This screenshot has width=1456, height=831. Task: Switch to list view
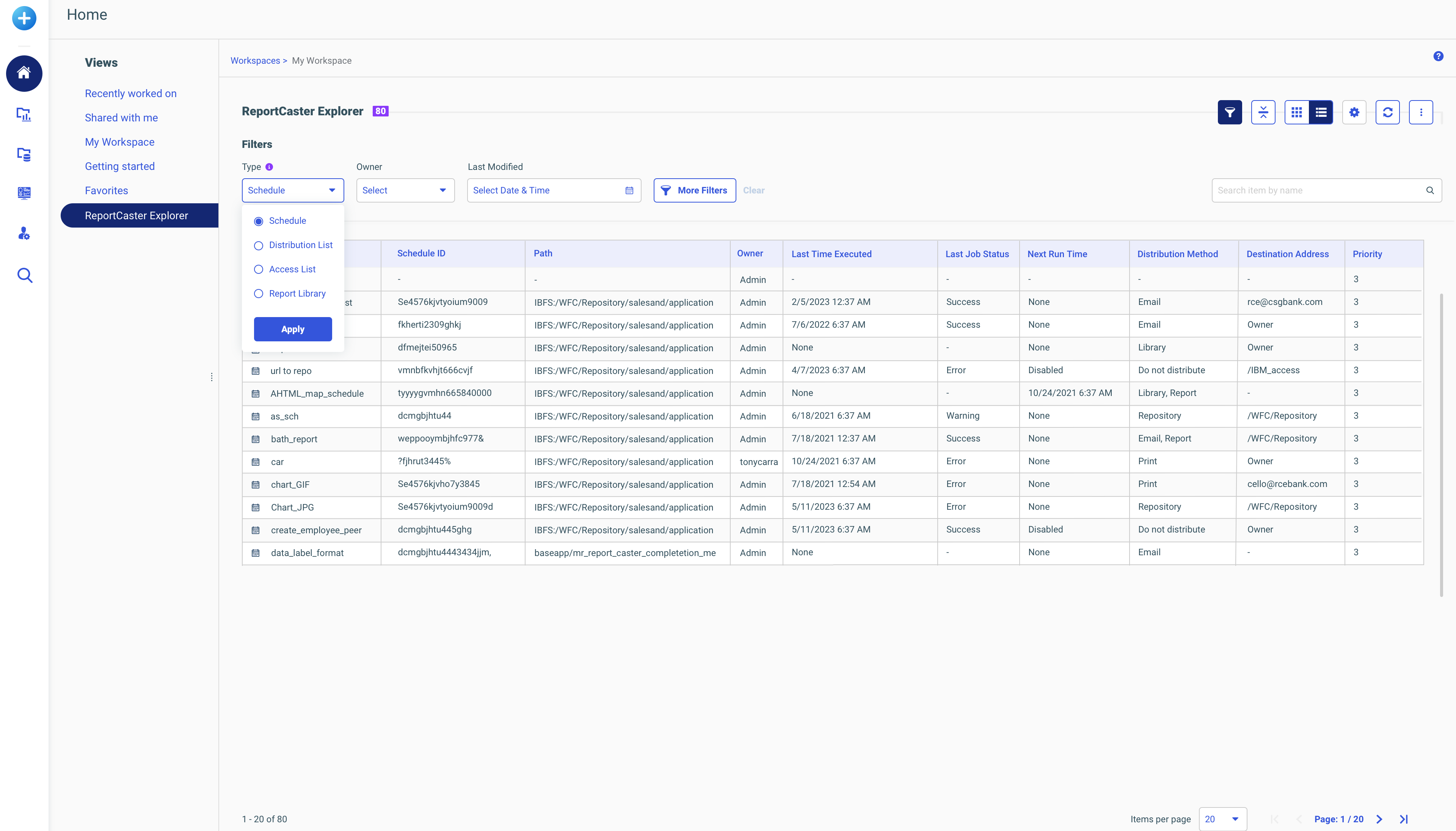1321,112
